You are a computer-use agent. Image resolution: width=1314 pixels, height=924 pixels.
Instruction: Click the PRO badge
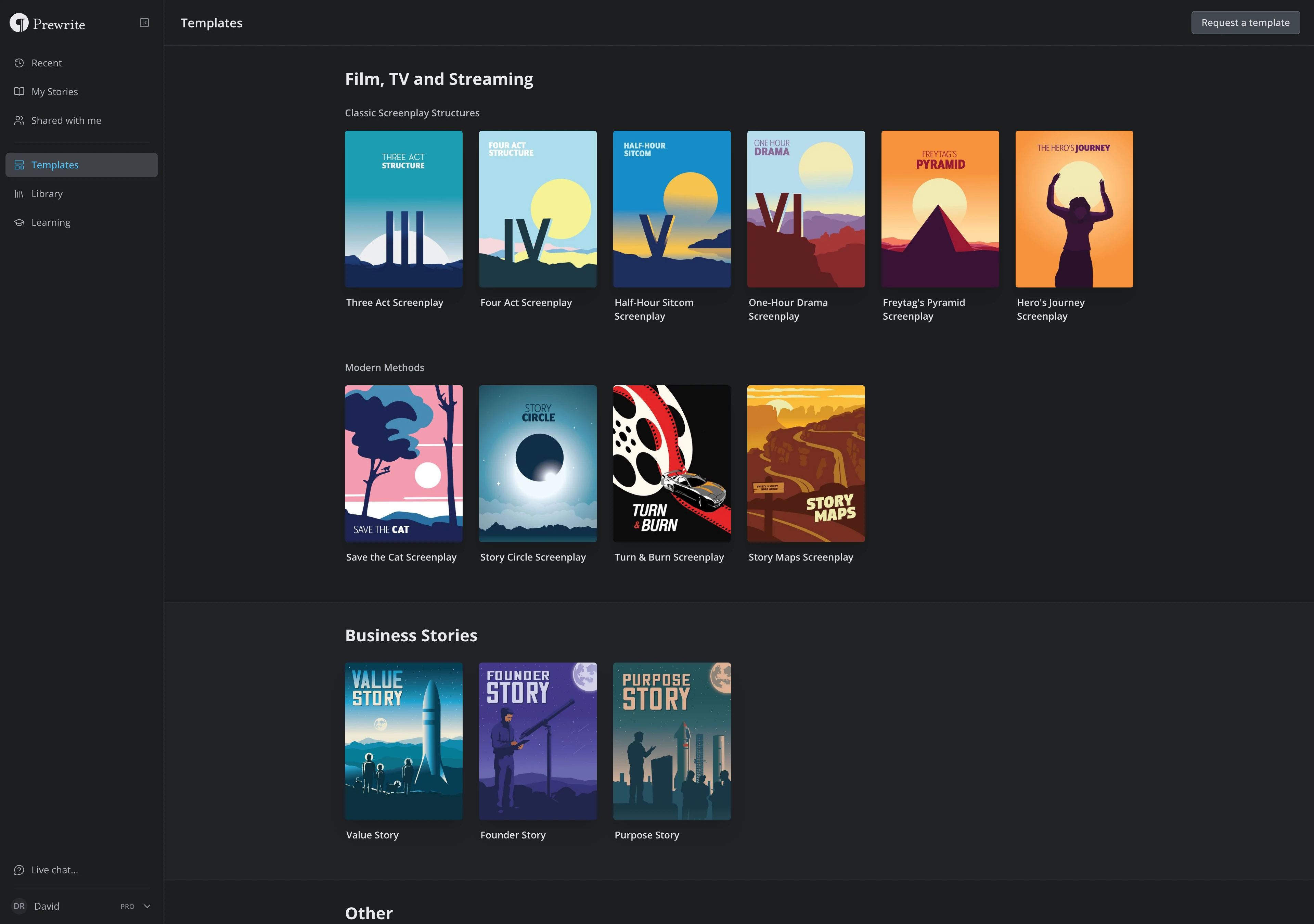(x=128, y=906)
